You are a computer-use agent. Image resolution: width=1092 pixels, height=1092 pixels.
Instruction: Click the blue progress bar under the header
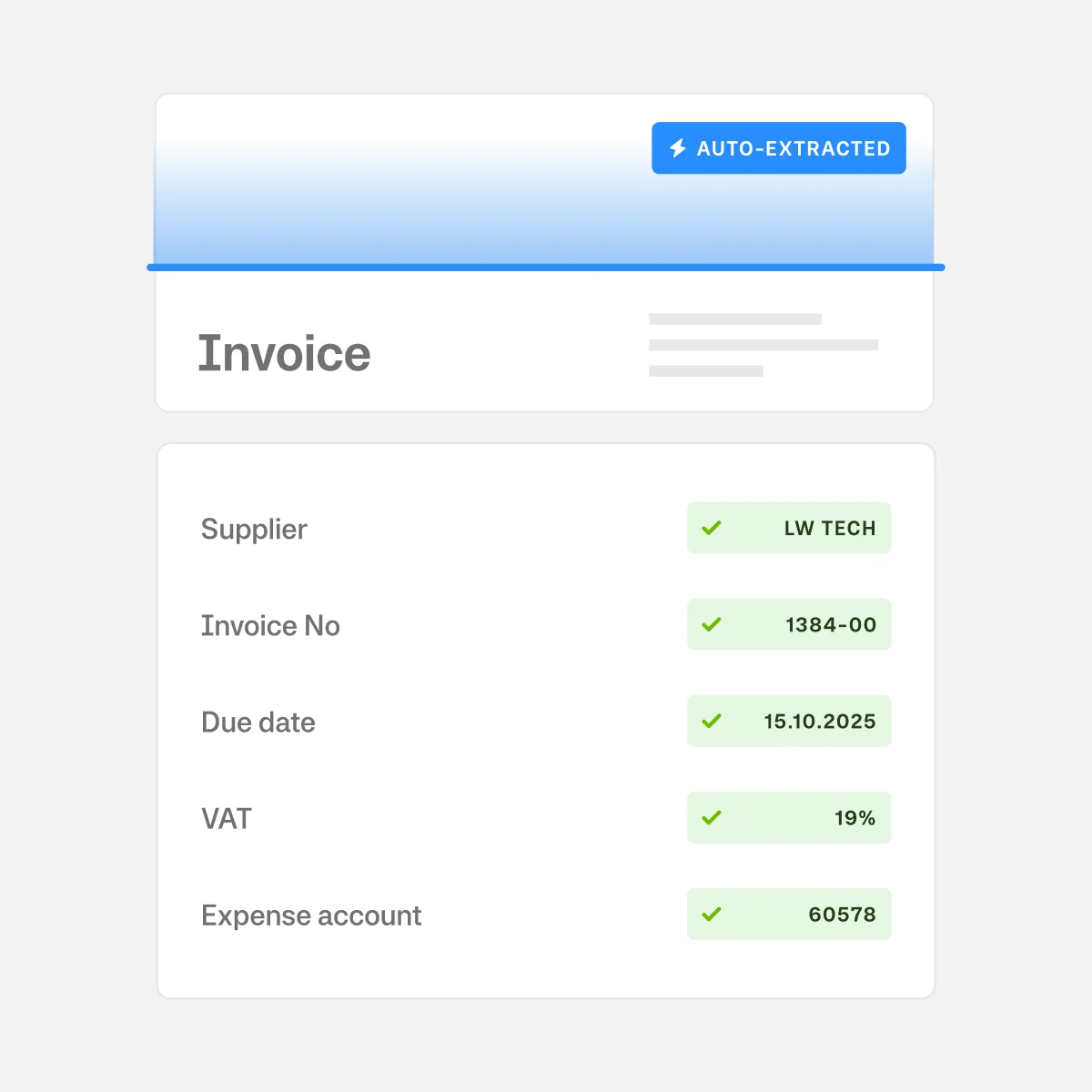[546, 266]
